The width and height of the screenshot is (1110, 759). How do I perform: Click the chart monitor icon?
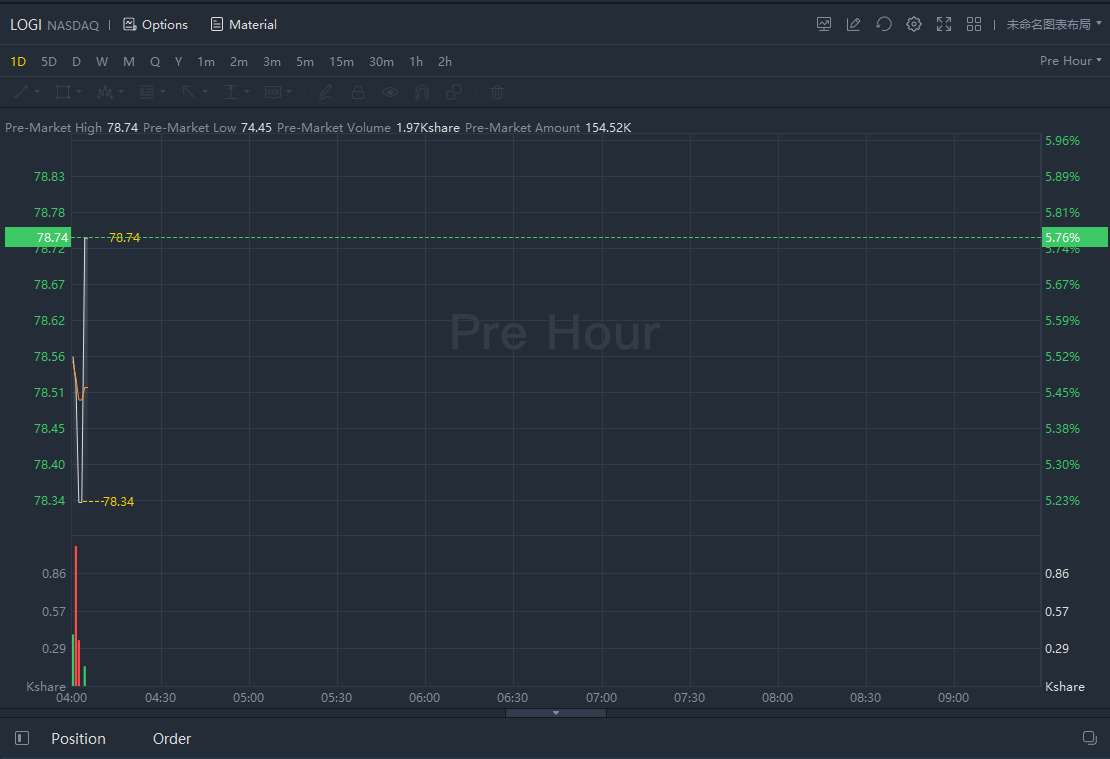[824, 24]
